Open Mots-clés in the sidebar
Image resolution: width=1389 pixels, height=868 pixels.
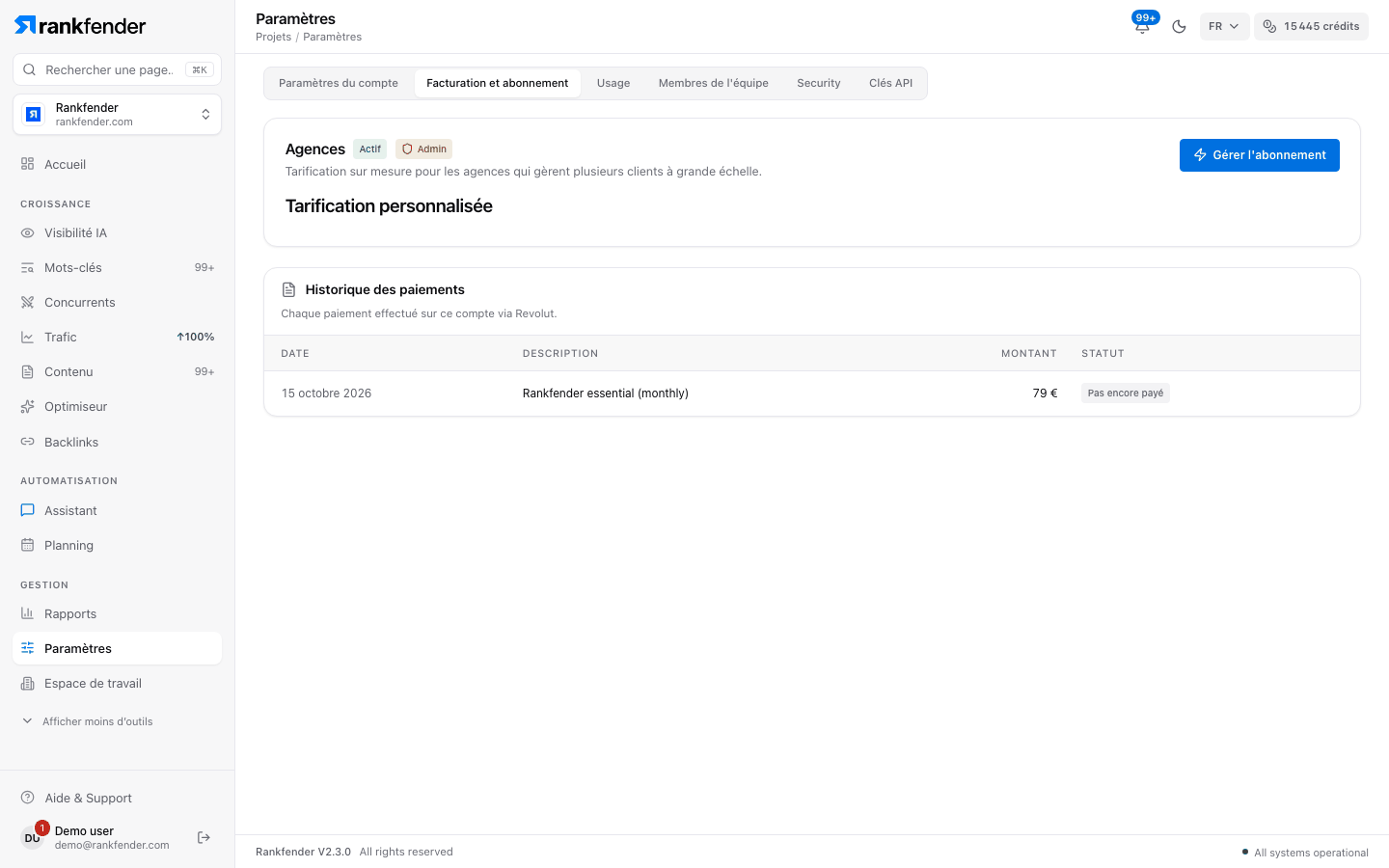click(x=117, y=267)
